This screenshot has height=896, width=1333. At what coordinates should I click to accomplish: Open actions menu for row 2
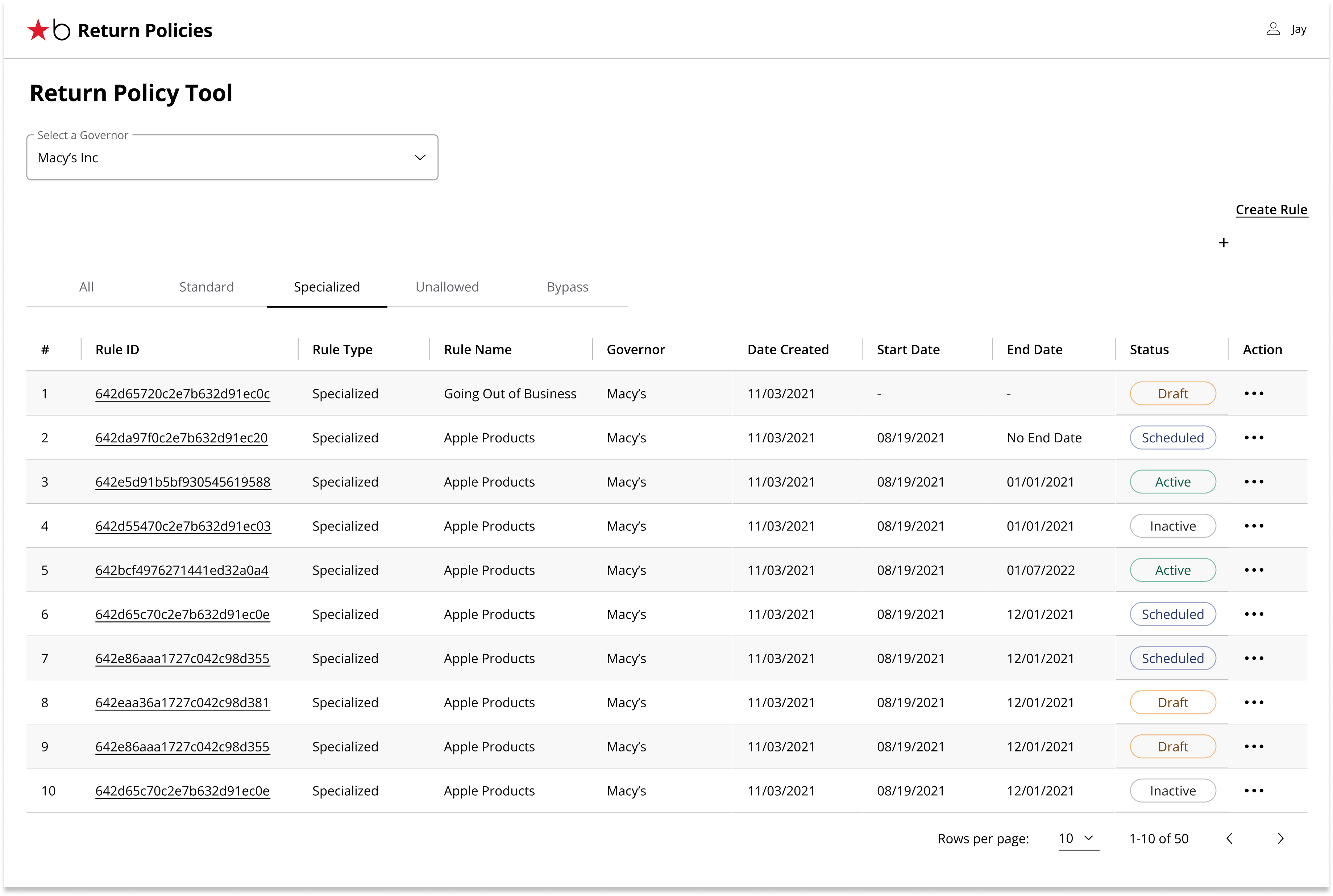click(1254, 438)
